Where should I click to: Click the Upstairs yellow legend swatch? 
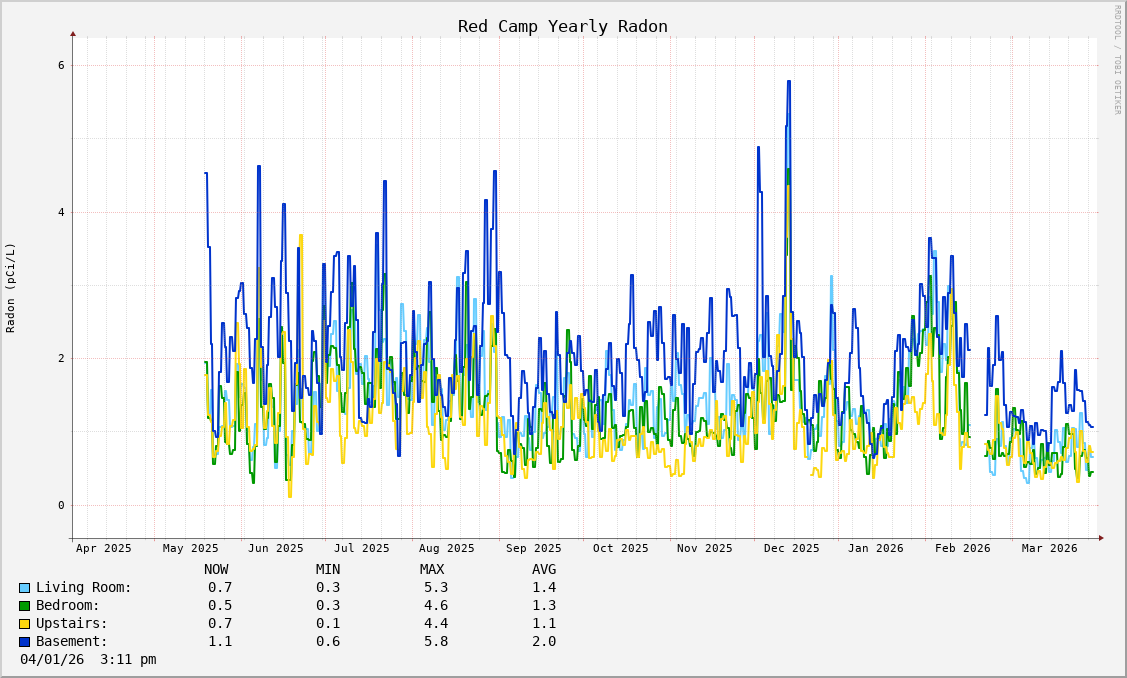click(x=24, y=624)
